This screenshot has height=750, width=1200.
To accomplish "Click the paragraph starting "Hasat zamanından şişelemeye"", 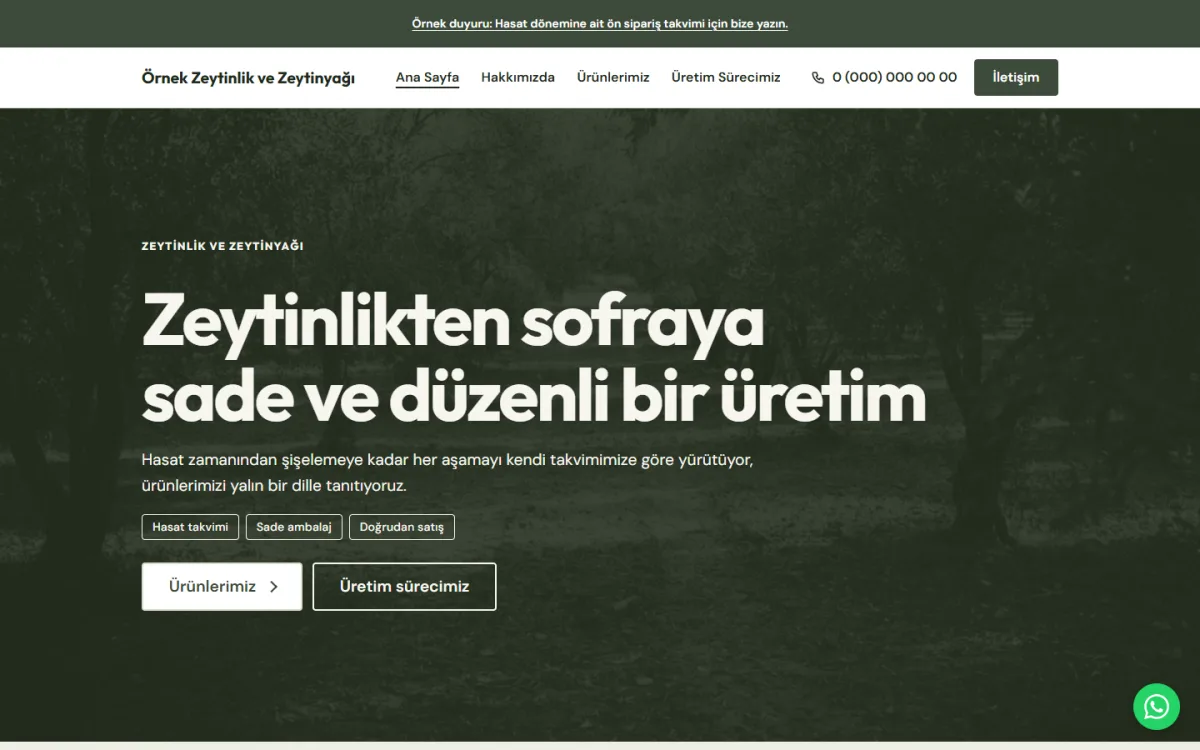I will [447, 473].
